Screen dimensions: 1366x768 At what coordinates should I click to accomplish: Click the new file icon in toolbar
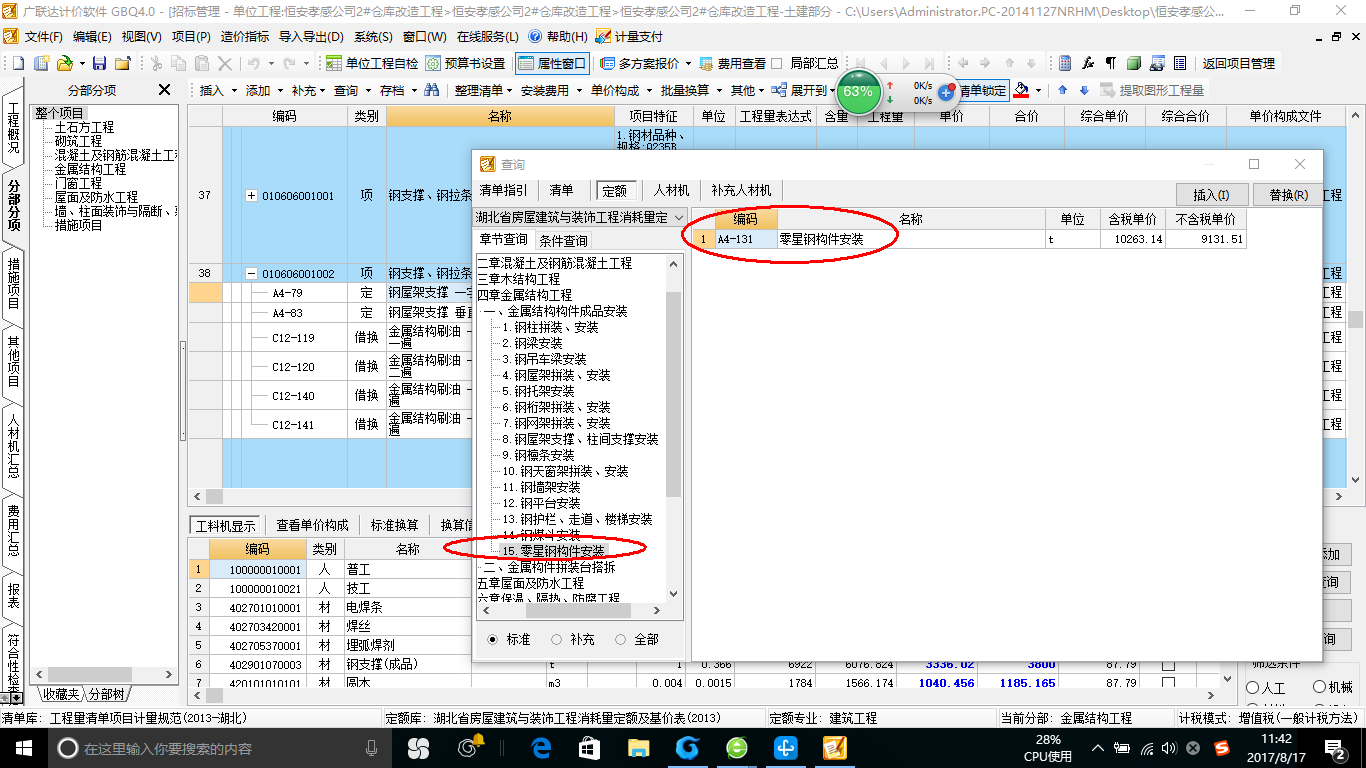pos(18,63)
